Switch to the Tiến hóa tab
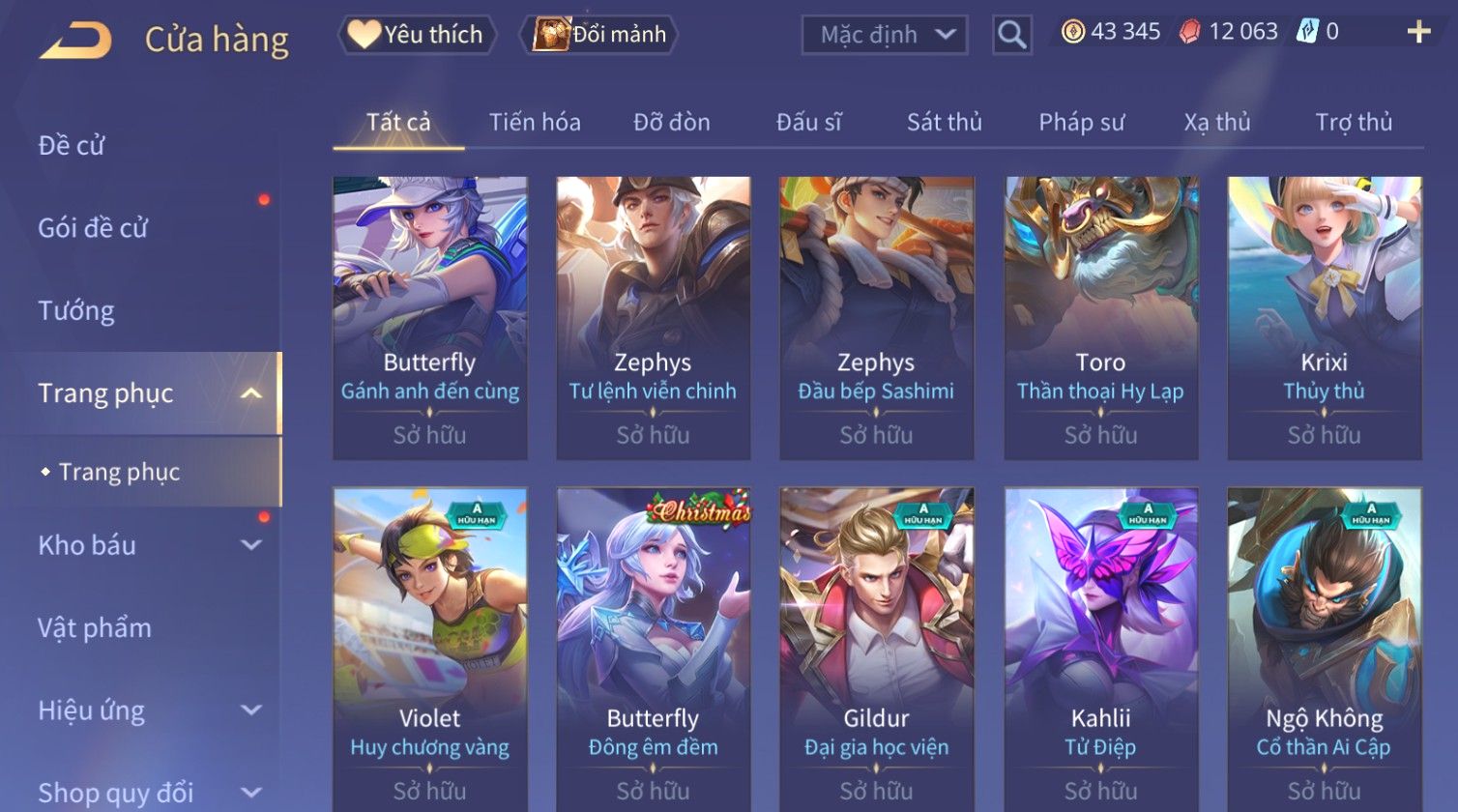1458x812 pixels. pos(535,123)
